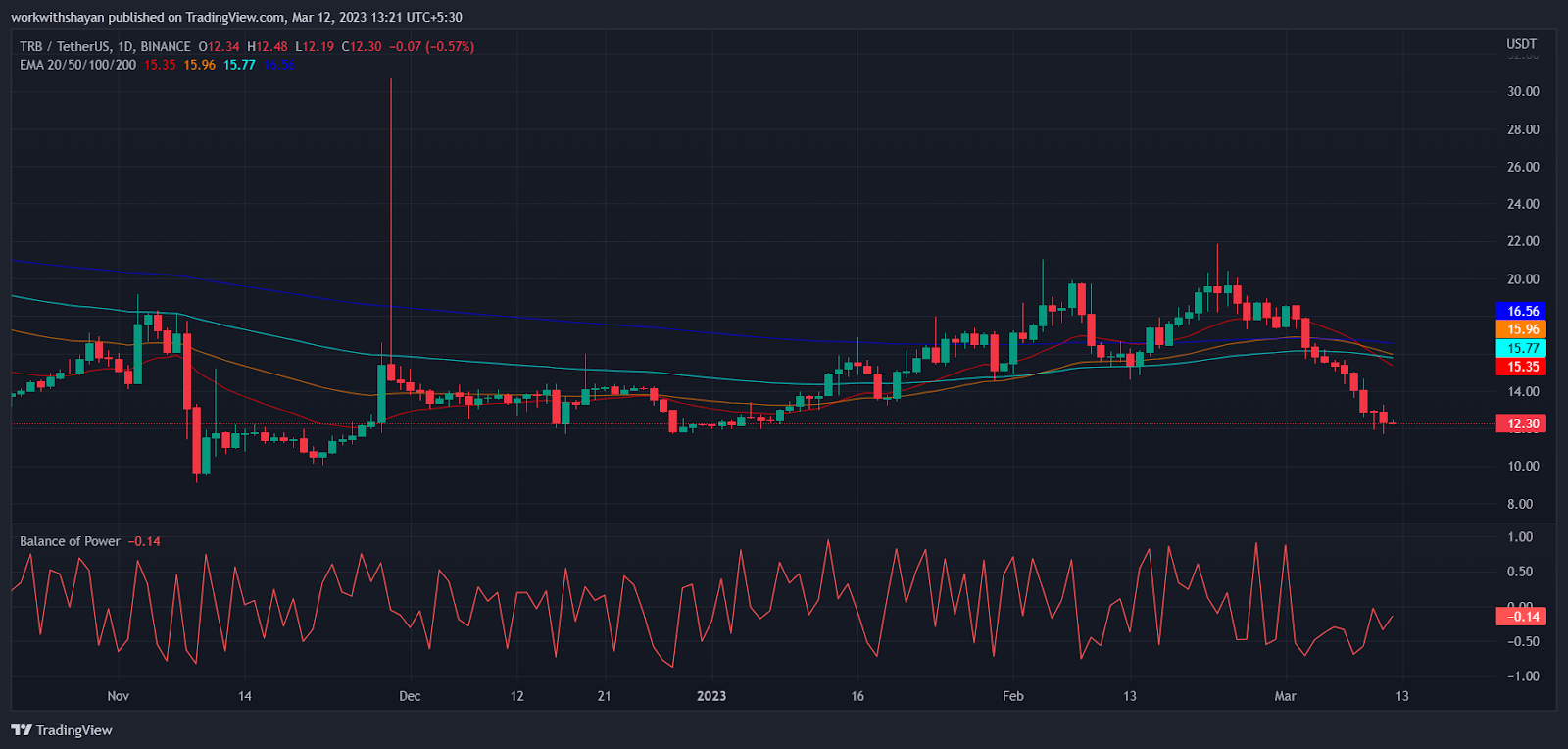Click the Feb label on time axis
The image size is (1568, 749).
[x=1012, y=696]
